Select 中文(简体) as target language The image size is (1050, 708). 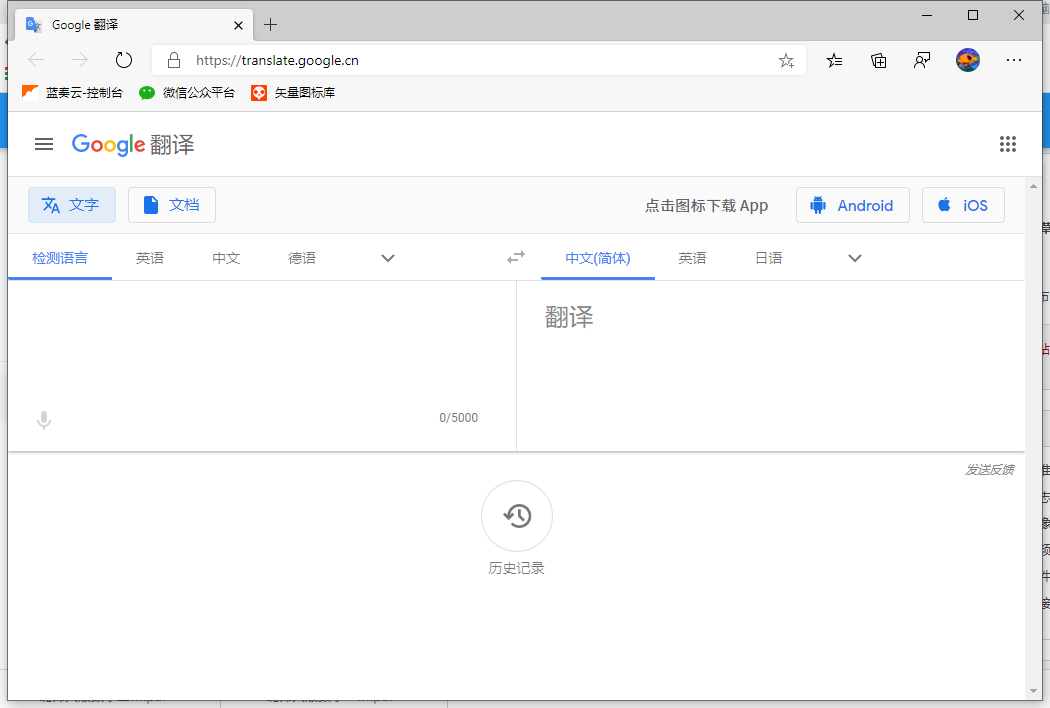point(598,258)
